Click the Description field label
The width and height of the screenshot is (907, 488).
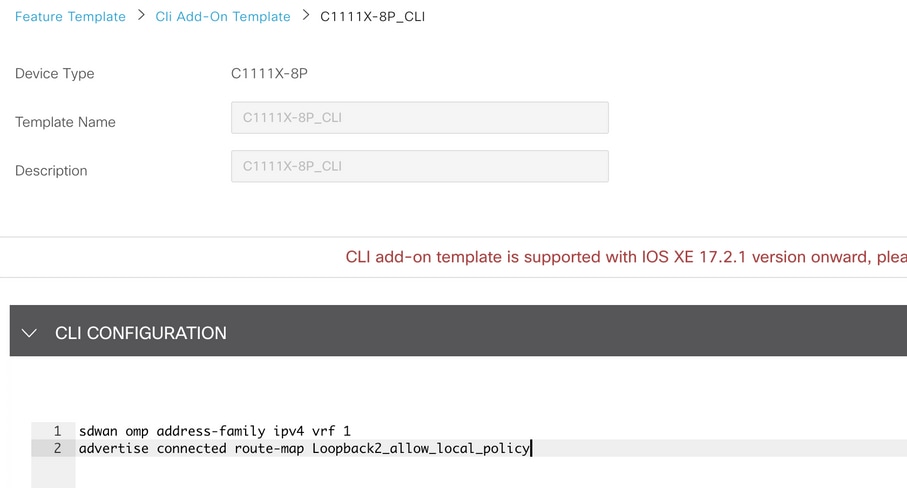pyautogui.click(x=51, y=171)
